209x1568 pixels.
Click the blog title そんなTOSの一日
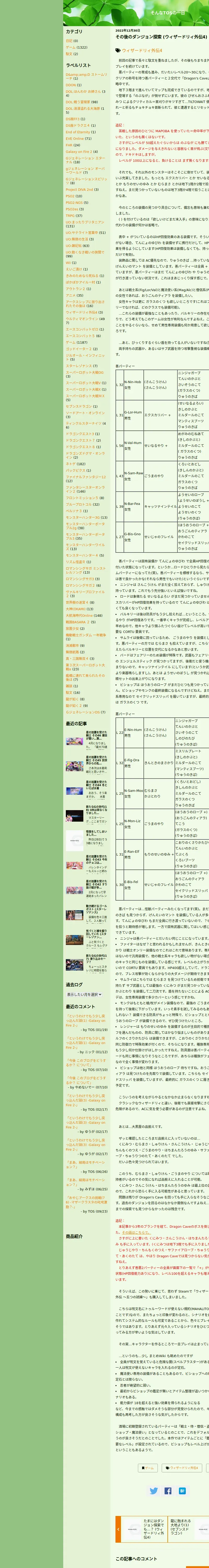167,13
